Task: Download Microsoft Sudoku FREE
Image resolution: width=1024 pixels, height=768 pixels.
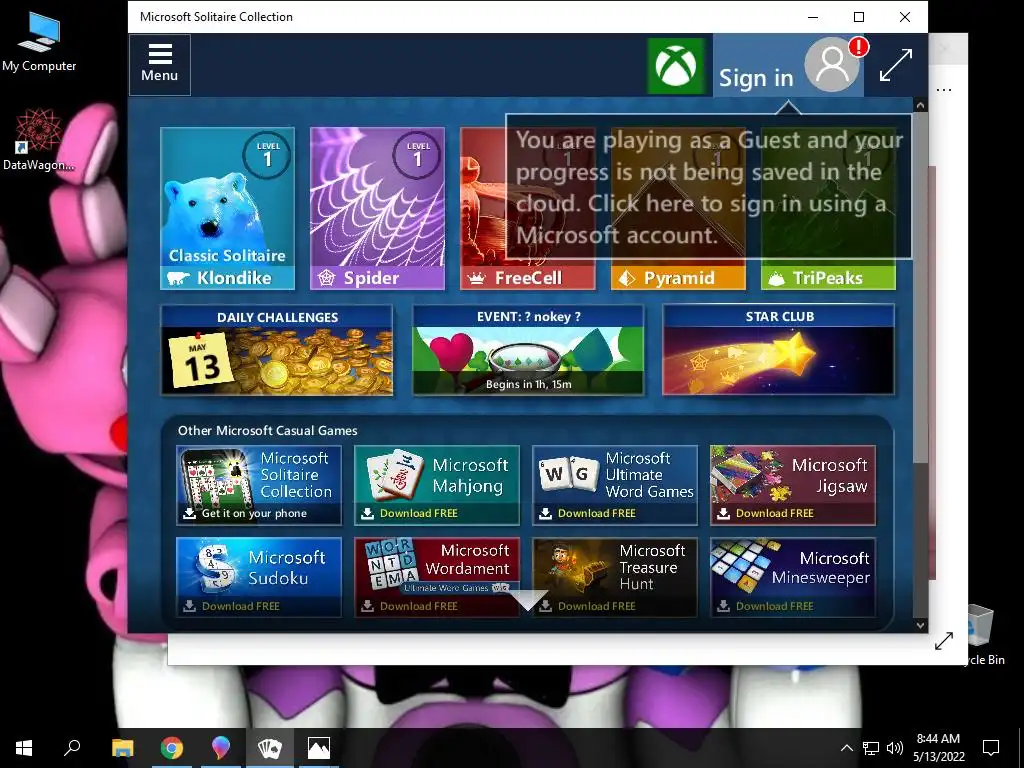Action: 259,577
